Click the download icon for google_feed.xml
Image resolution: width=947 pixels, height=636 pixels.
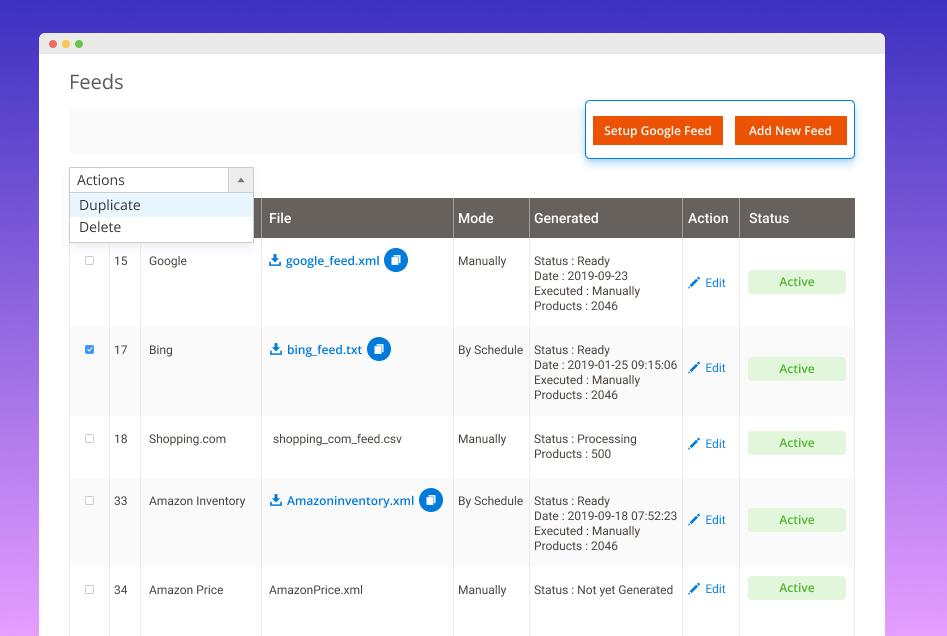(275, 260)
